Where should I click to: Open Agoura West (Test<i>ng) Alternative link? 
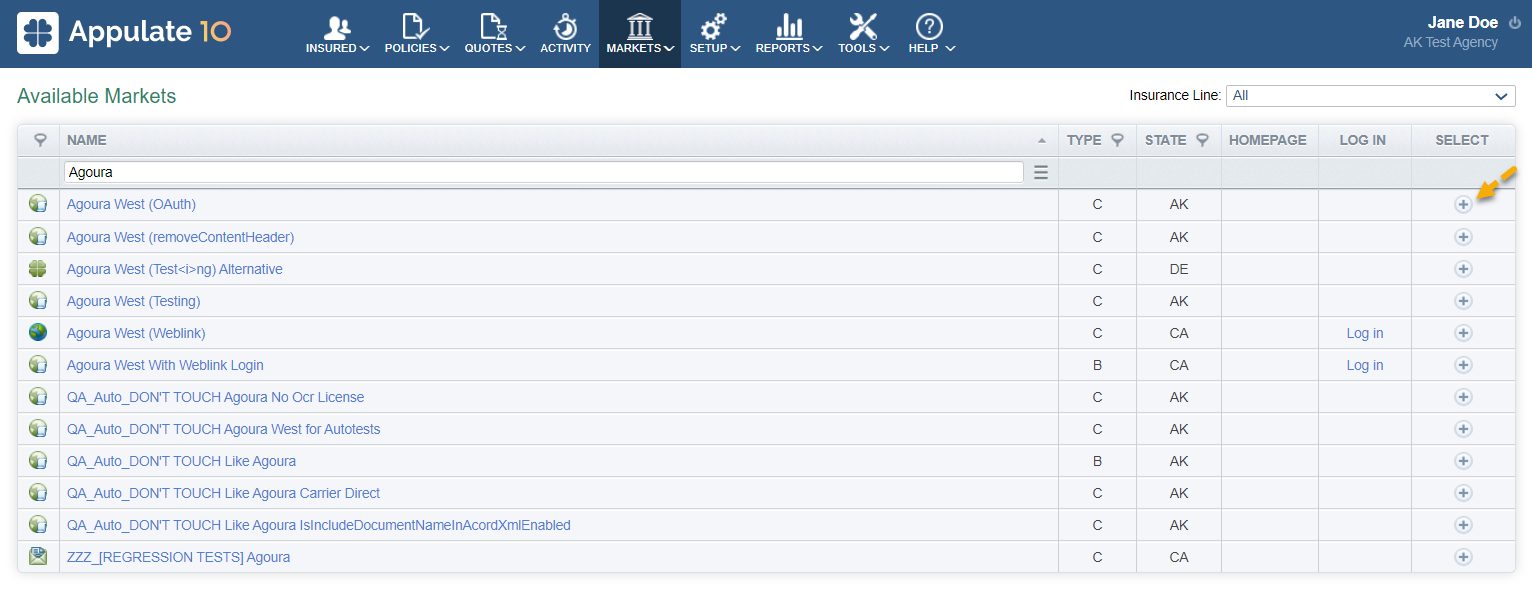(x=175, y=269)
